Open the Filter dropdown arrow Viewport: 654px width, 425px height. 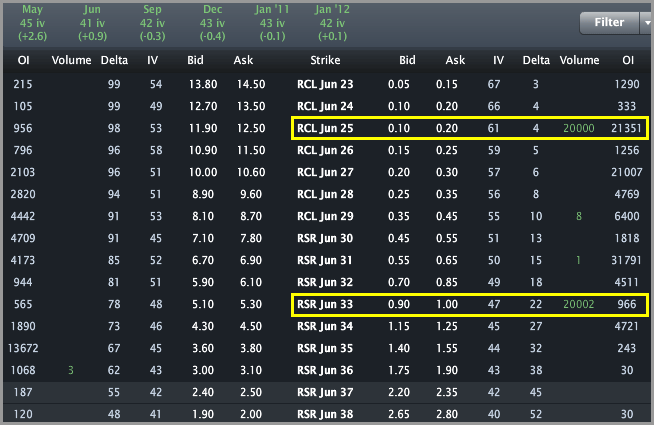[646, 23]
